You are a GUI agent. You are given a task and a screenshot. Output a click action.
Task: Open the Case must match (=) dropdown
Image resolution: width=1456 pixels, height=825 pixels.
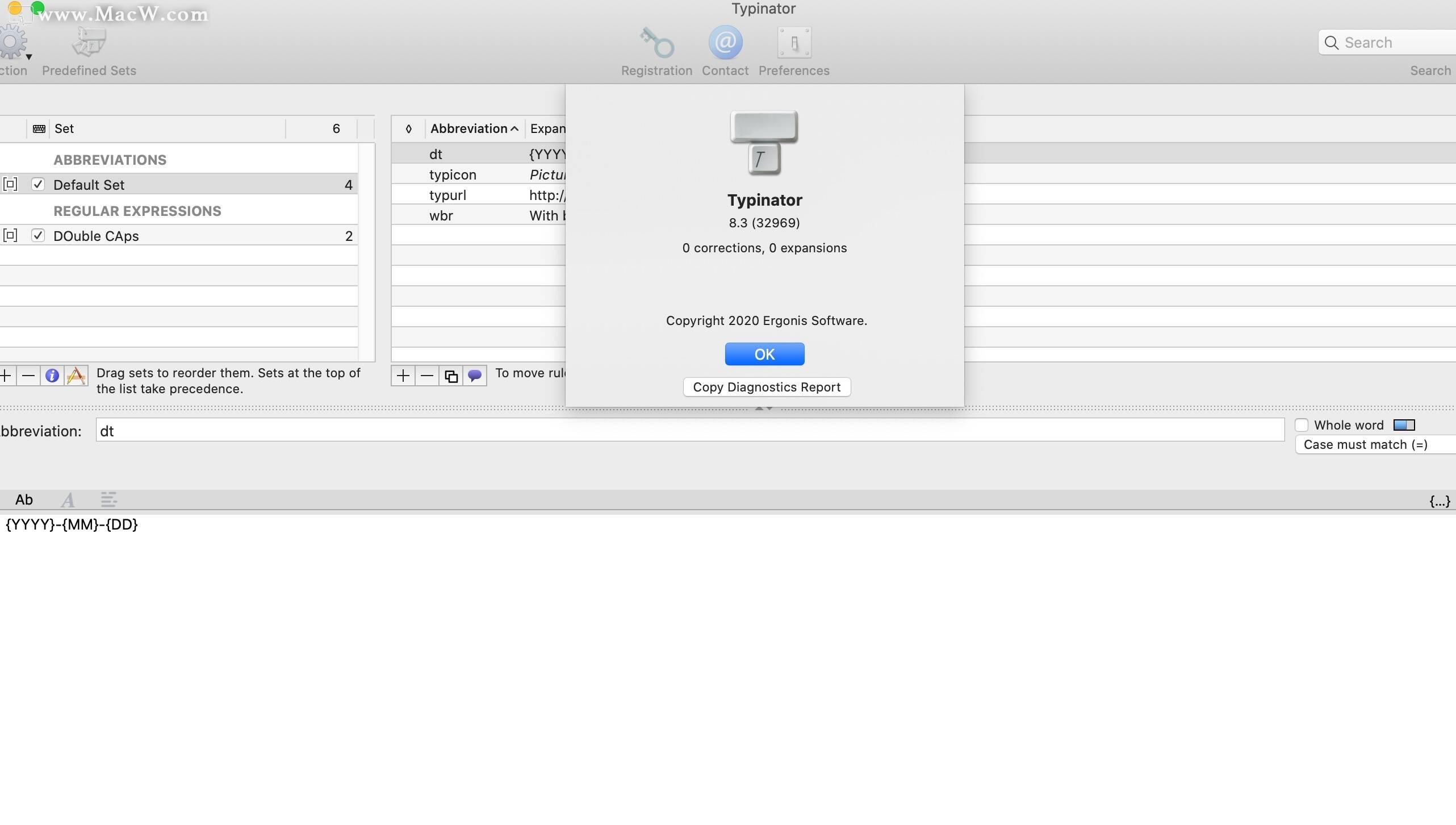(x=1373, y=444)
